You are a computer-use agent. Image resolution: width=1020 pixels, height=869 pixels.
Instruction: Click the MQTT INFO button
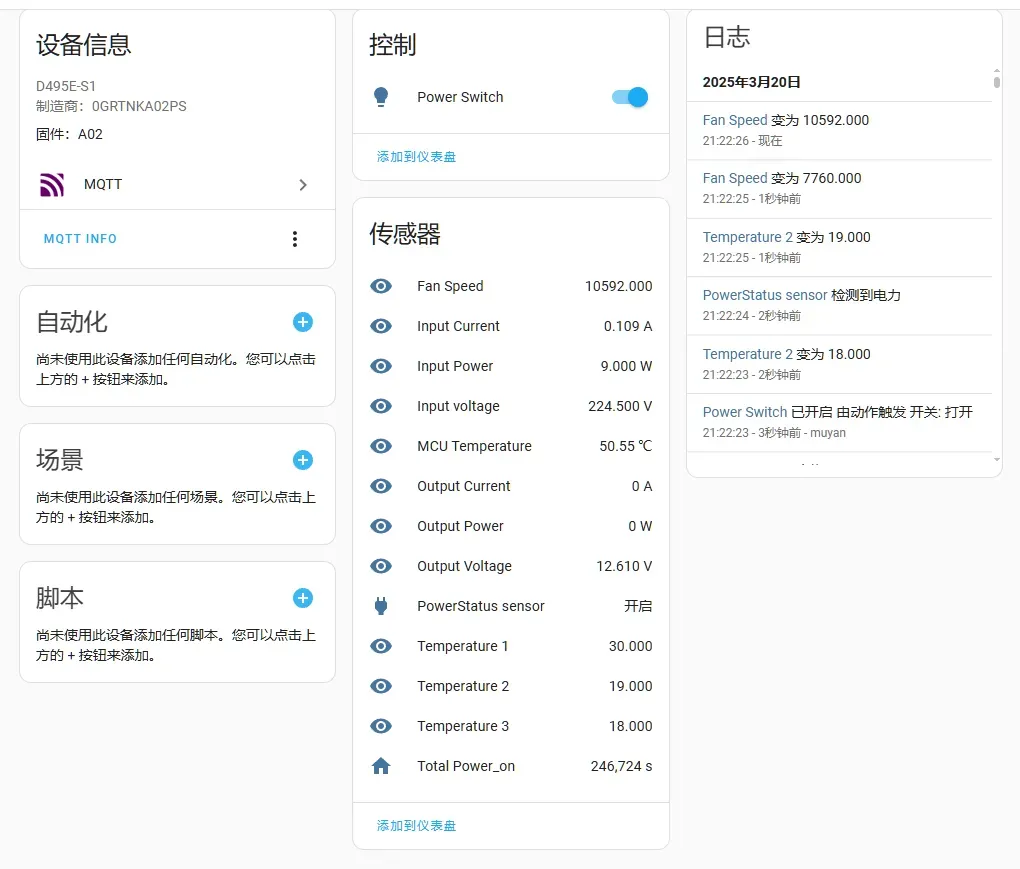pos(80,239)
